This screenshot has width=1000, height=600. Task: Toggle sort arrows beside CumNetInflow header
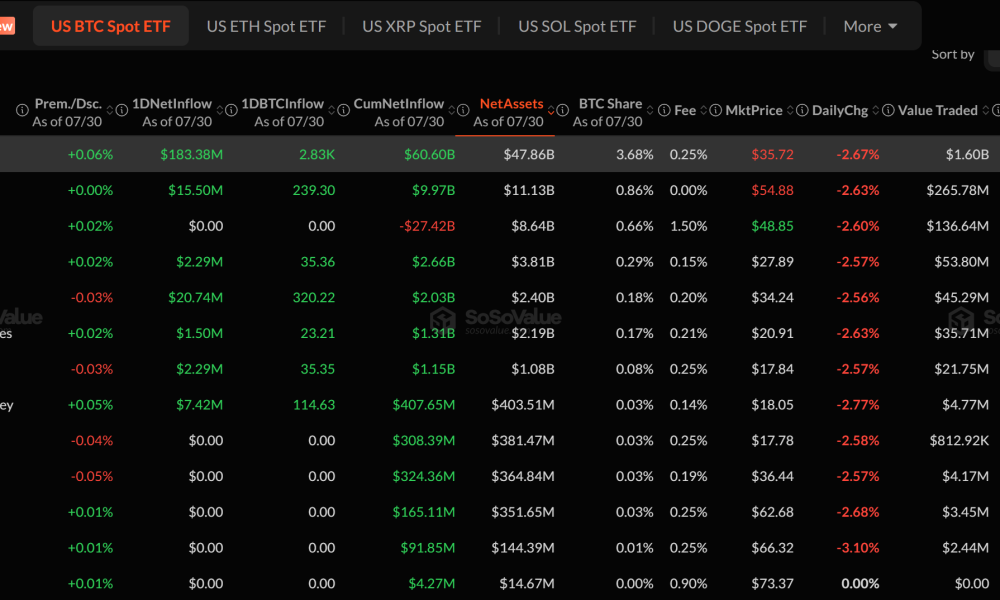[x=452, y=110]
